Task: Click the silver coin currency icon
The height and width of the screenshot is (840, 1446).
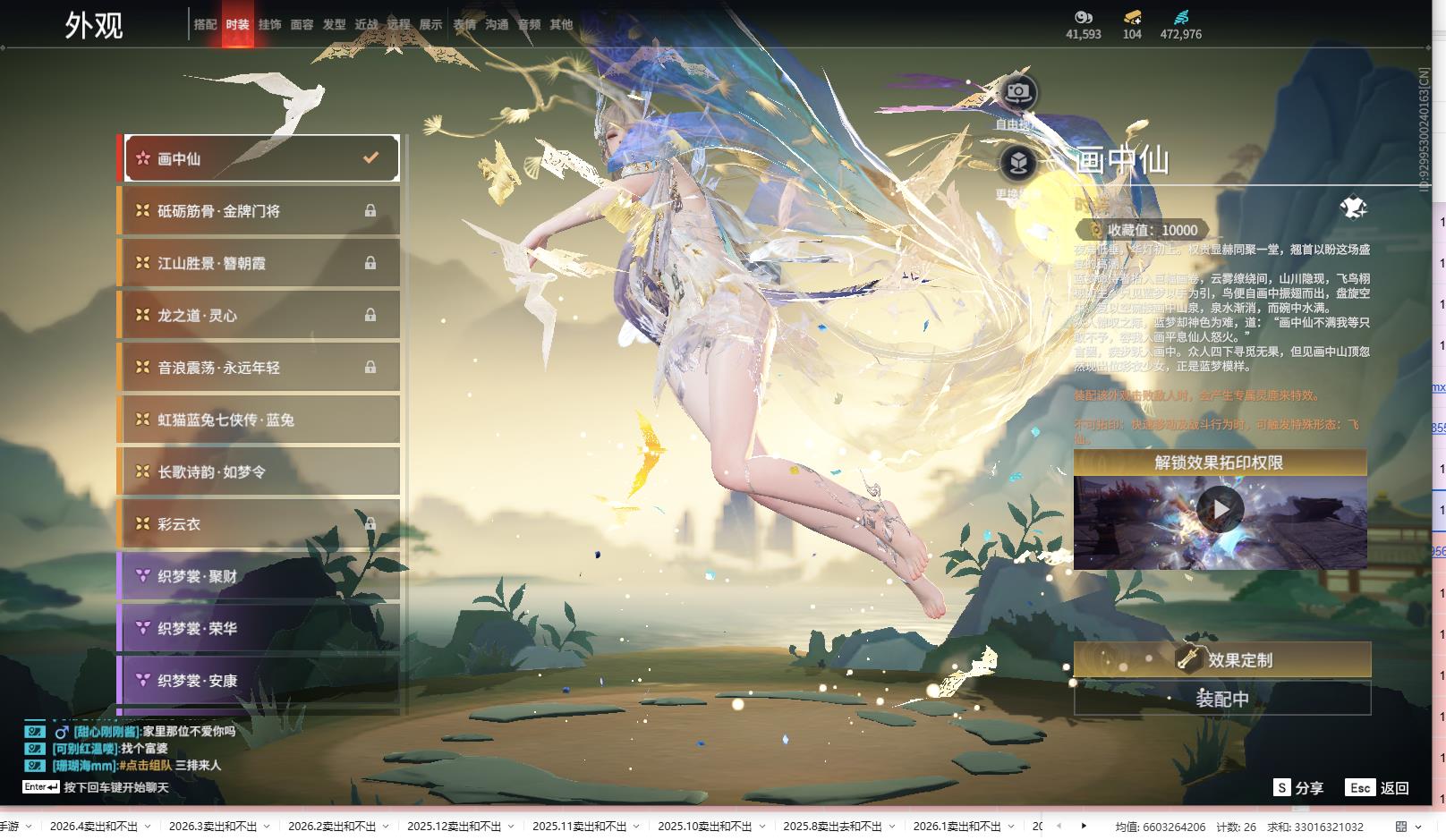Action: (1084, 17)
